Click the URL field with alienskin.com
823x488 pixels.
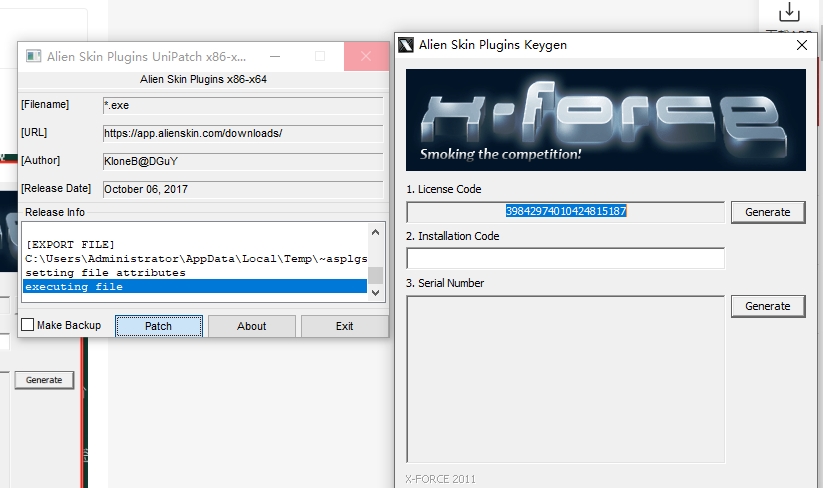(243, 133)
